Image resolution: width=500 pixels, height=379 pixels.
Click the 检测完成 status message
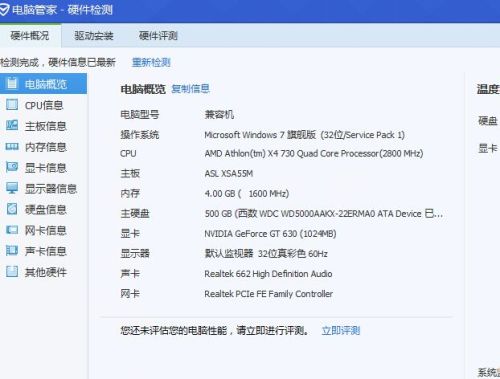click(x=58, y=62)
